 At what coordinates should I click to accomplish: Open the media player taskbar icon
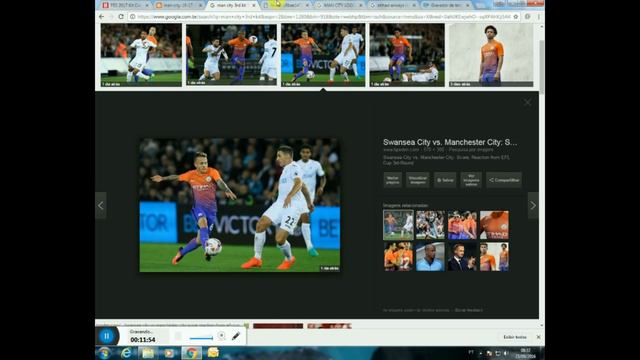pos(169,353)
